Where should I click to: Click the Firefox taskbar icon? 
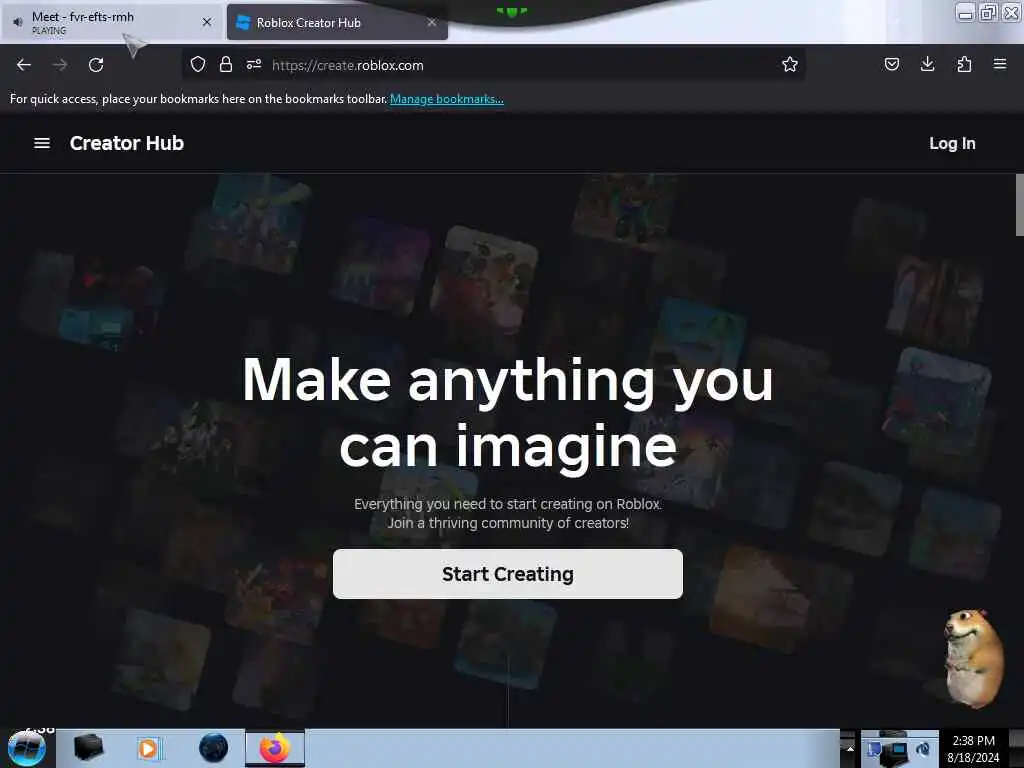click(x=275, y=748)
